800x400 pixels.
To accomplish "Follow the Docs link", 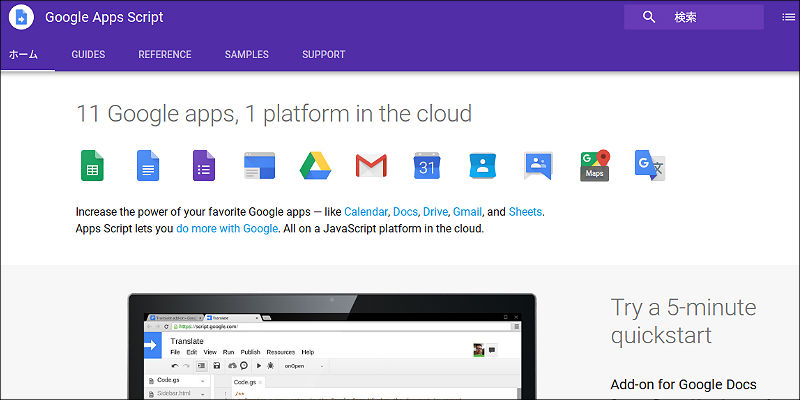I will 406,212.
